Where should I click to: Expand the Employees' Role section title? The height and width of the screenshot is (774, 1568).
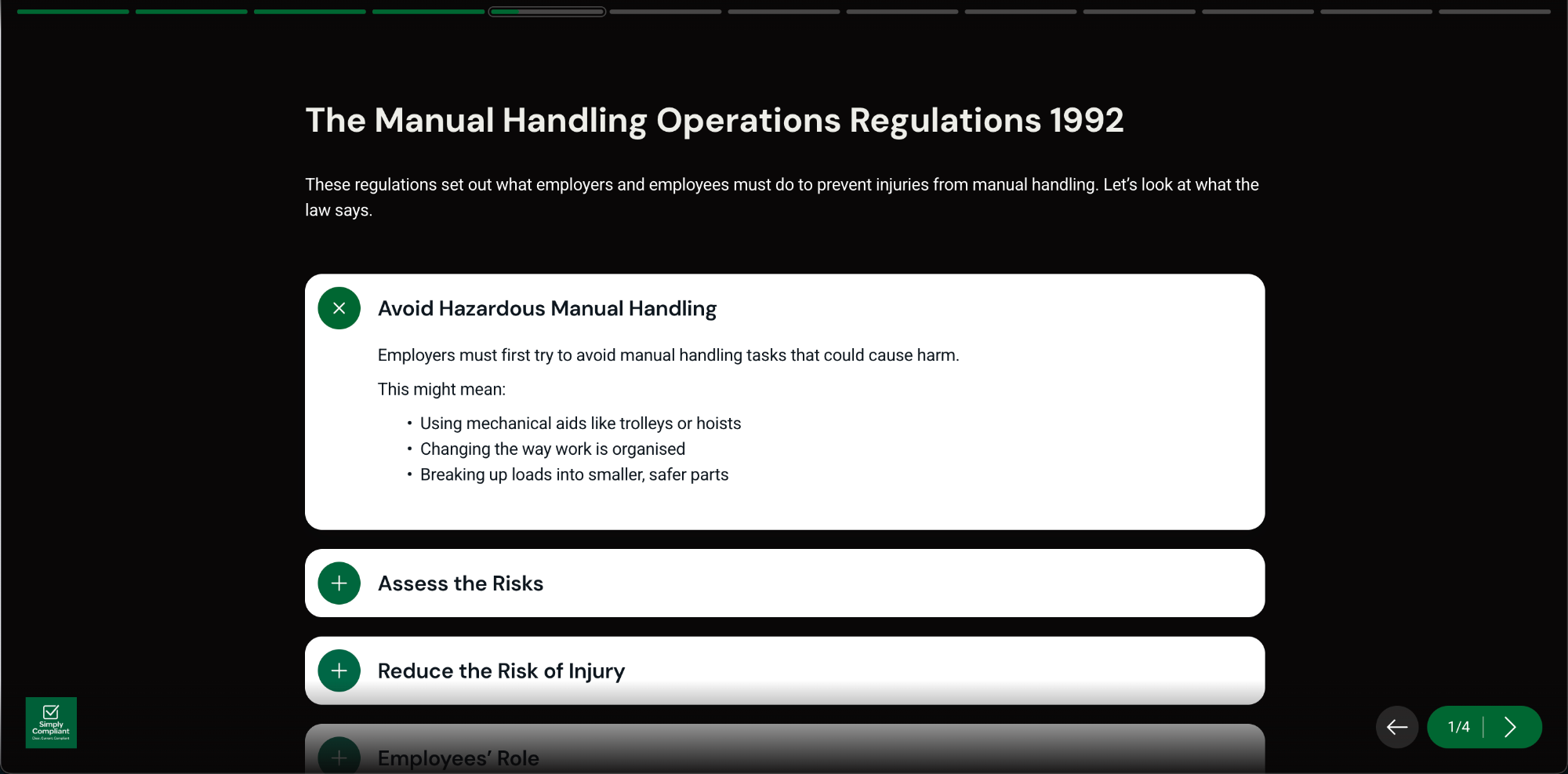(x=458, y=758)
